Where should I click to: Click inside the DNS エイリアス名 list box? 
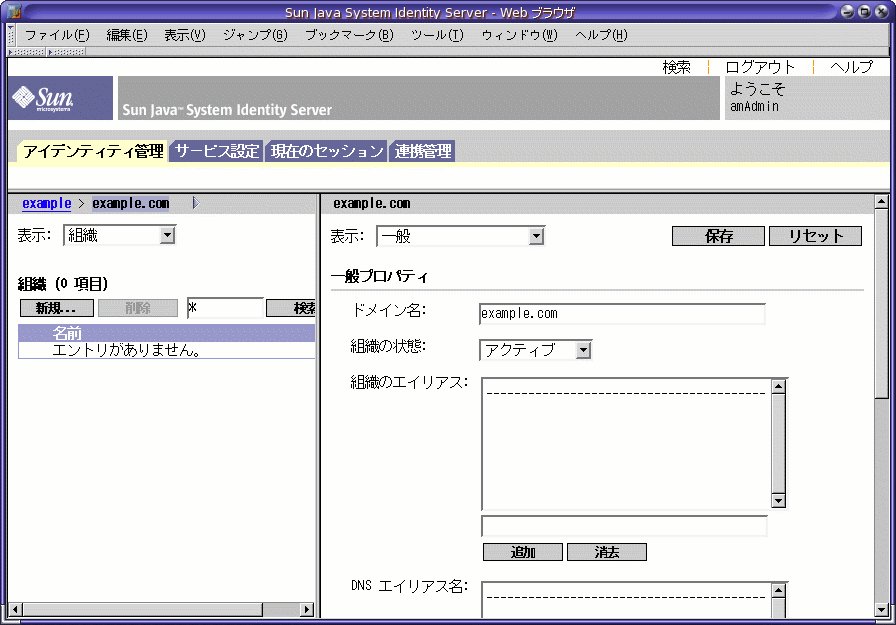(627, 600)
